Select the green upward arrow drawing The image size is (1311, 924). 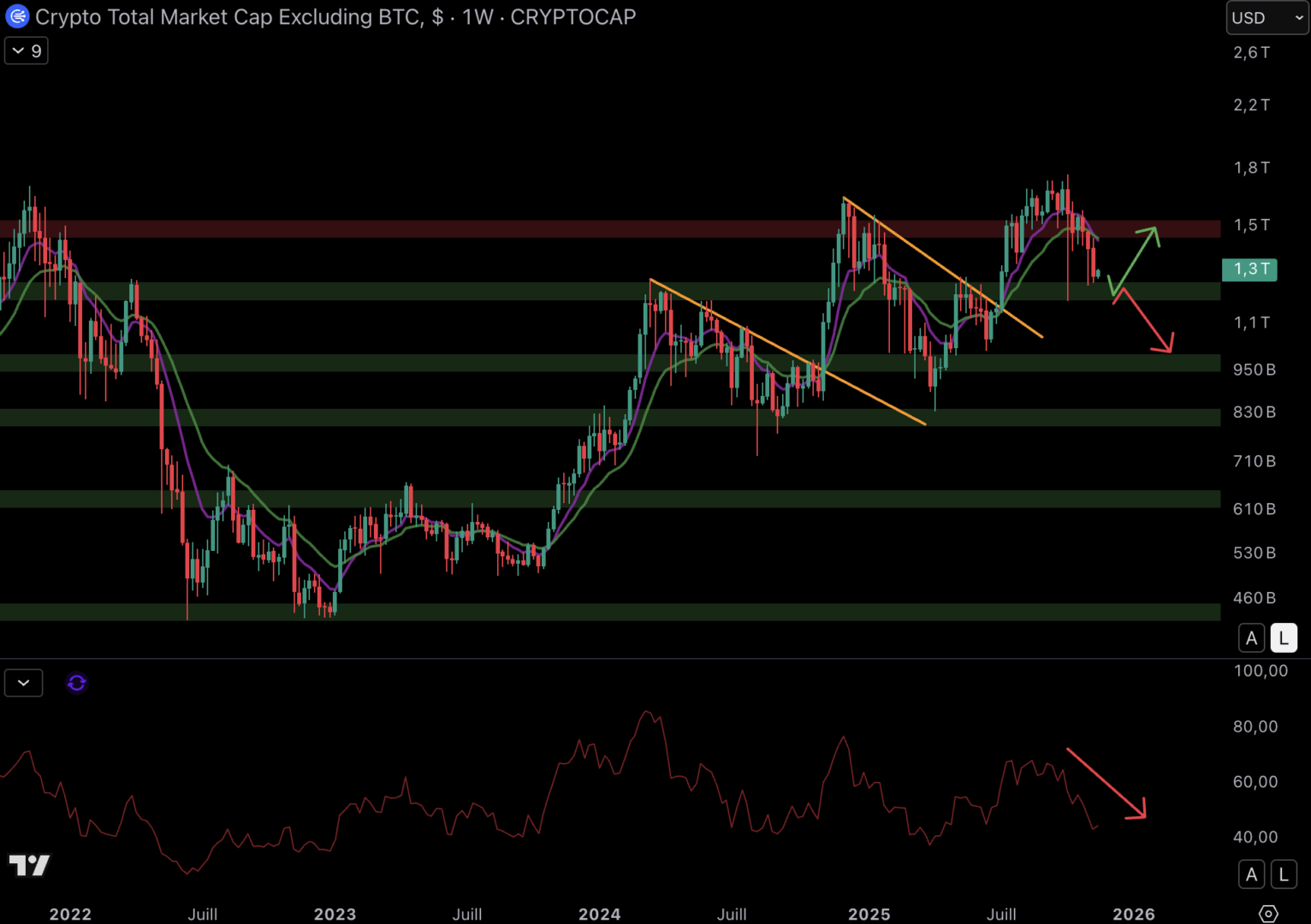pos(1136,258)
